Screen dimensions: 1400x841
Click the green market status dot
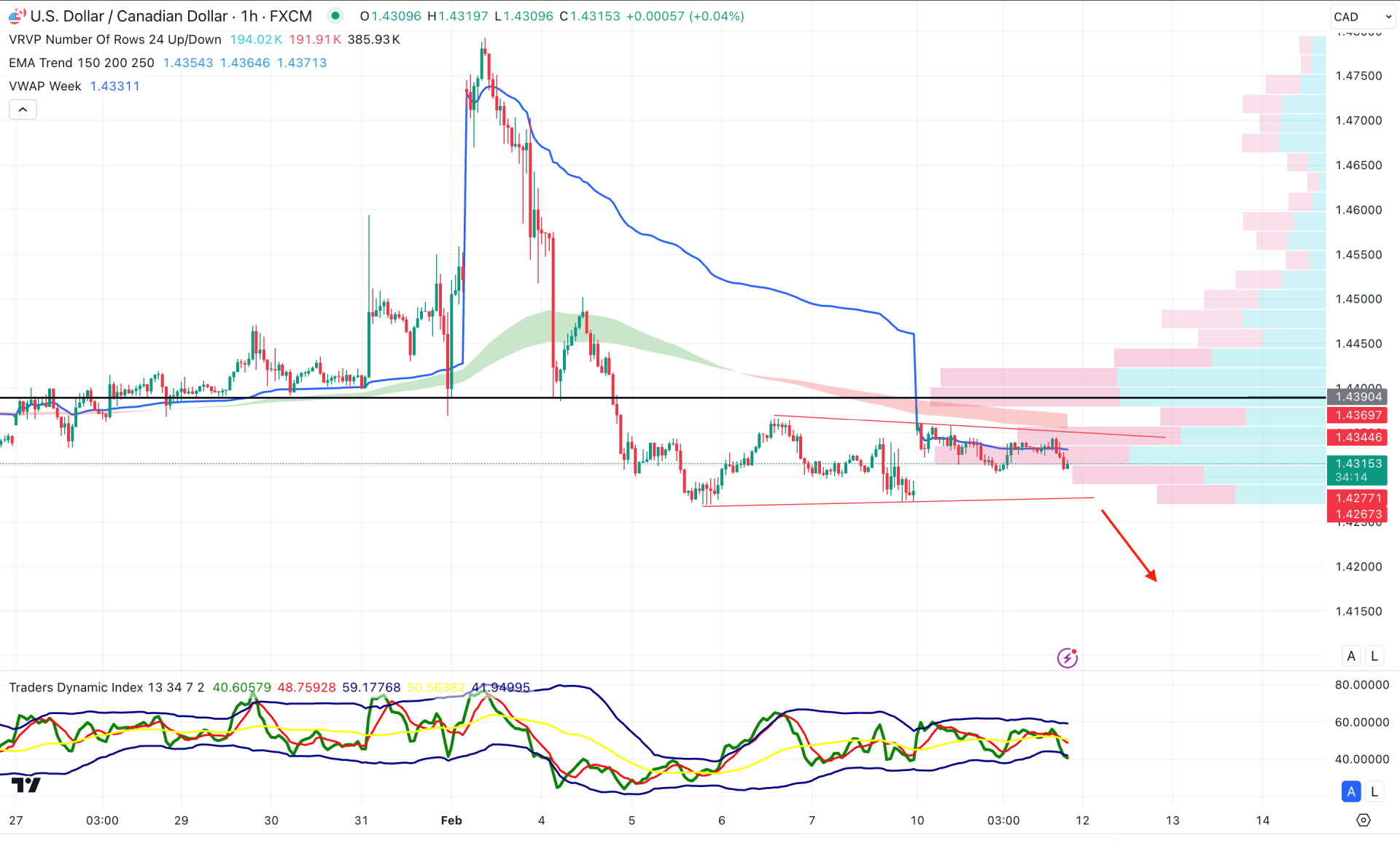point(335,15)
